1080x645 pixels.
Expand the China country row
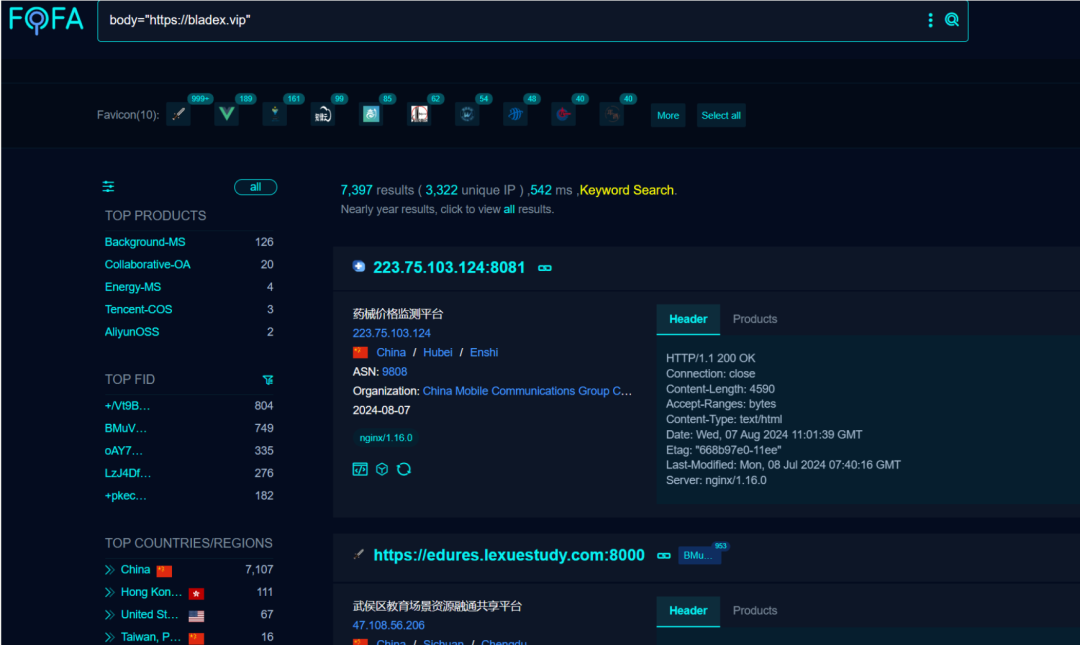[x=110, y=570]
